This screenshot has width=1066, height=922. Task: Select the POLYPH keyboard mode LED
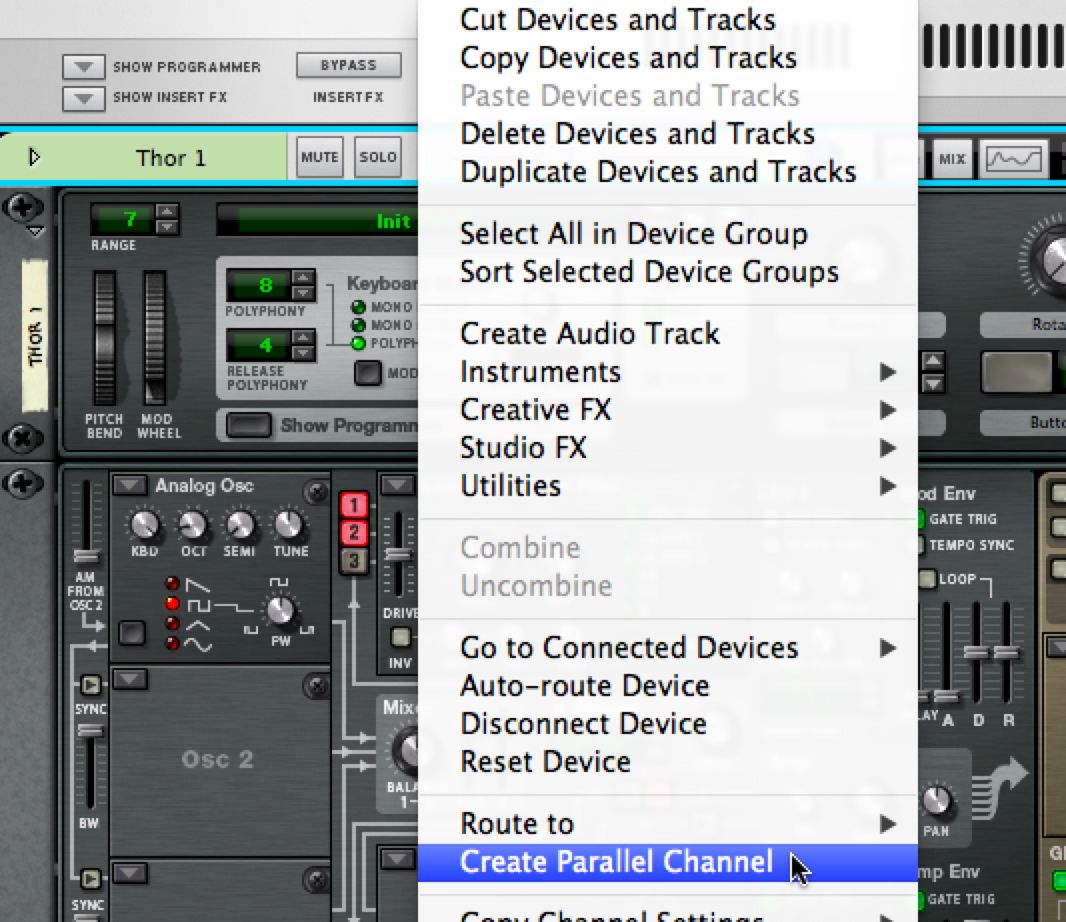click(x=358, y=343)
